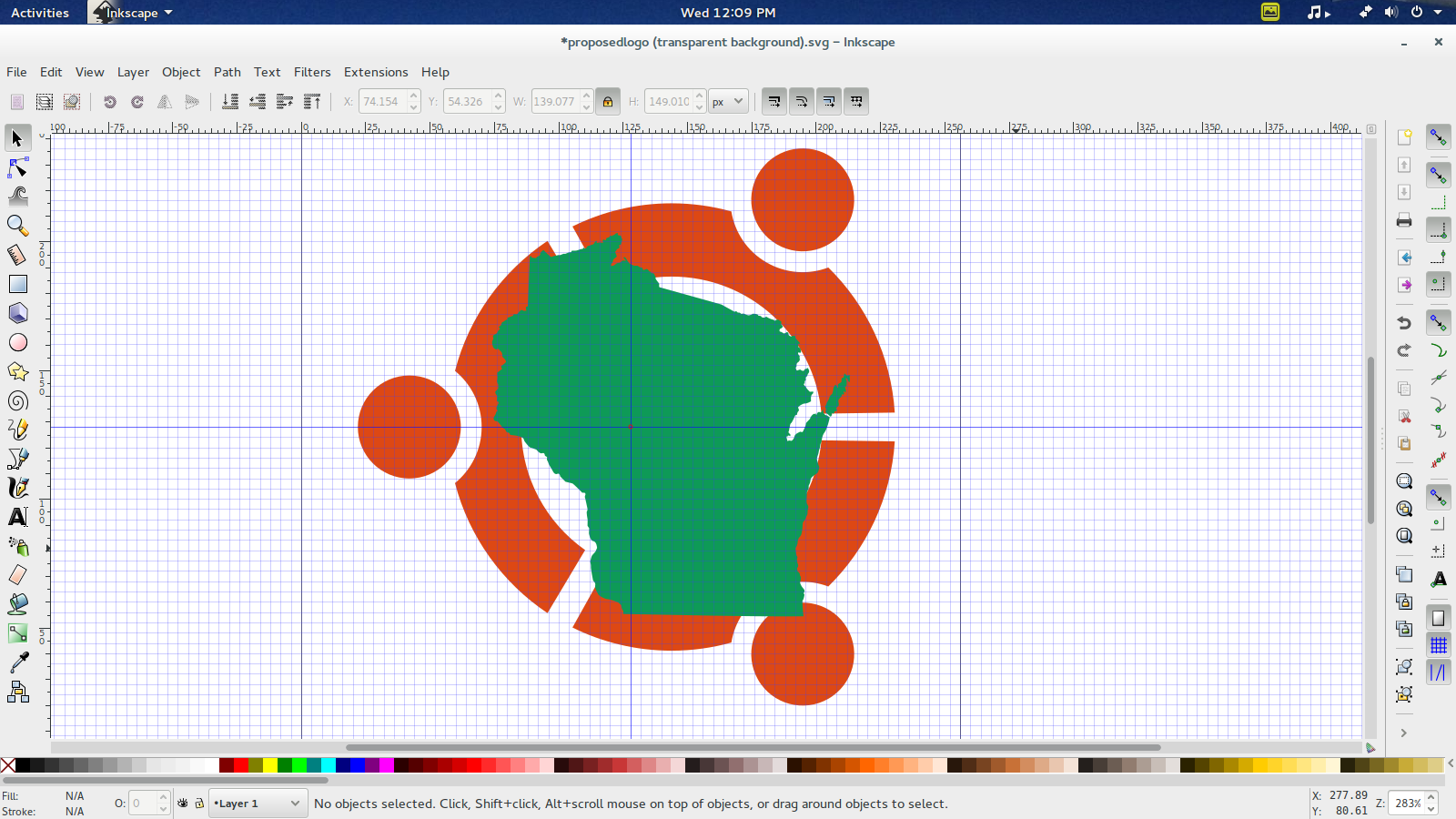The width and height of the screenshot is (1456, 819).
Task: Select the Star and polygon tool
Action: pyautogui.click(x=17, y=371)
